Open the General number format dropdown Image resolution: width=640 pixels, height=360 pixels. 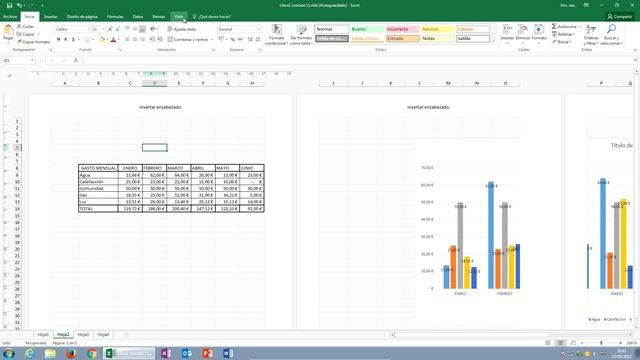click(x=259, y=29)
